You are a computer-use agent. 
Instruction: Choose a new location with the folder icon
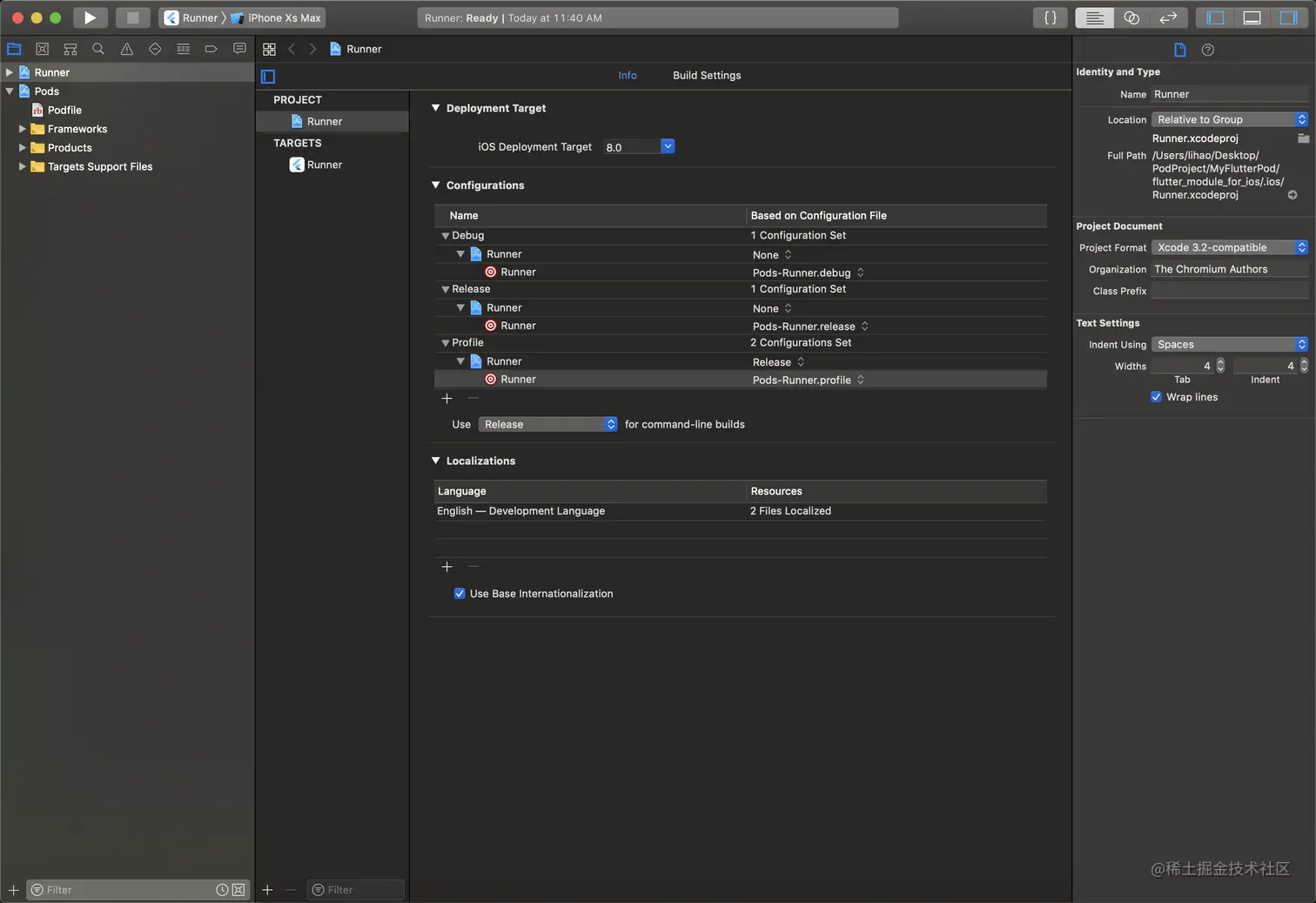coord(1303,138)
